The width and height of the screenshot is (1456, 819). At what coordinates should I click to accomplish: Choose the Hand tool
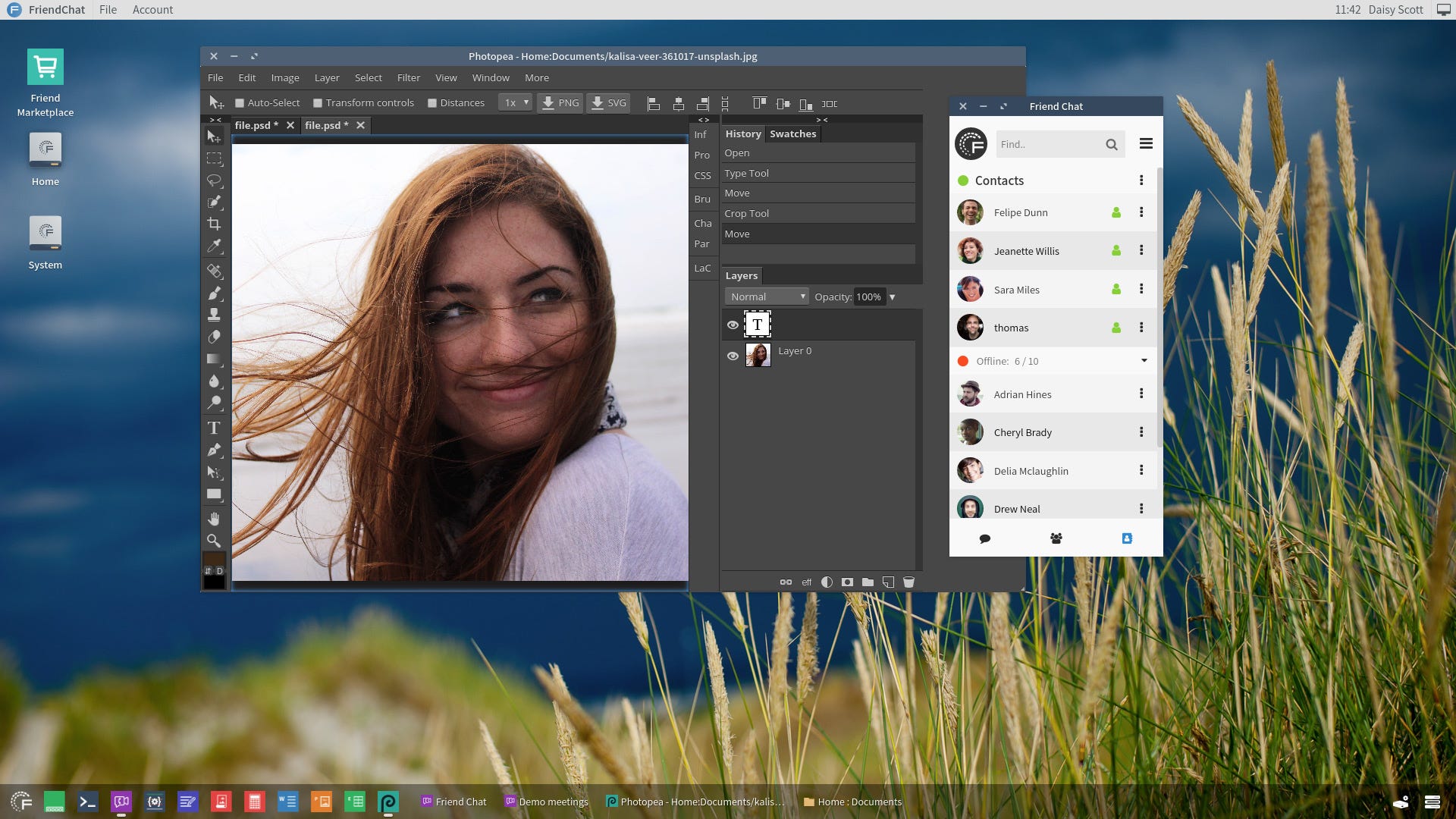click(214, 519)
